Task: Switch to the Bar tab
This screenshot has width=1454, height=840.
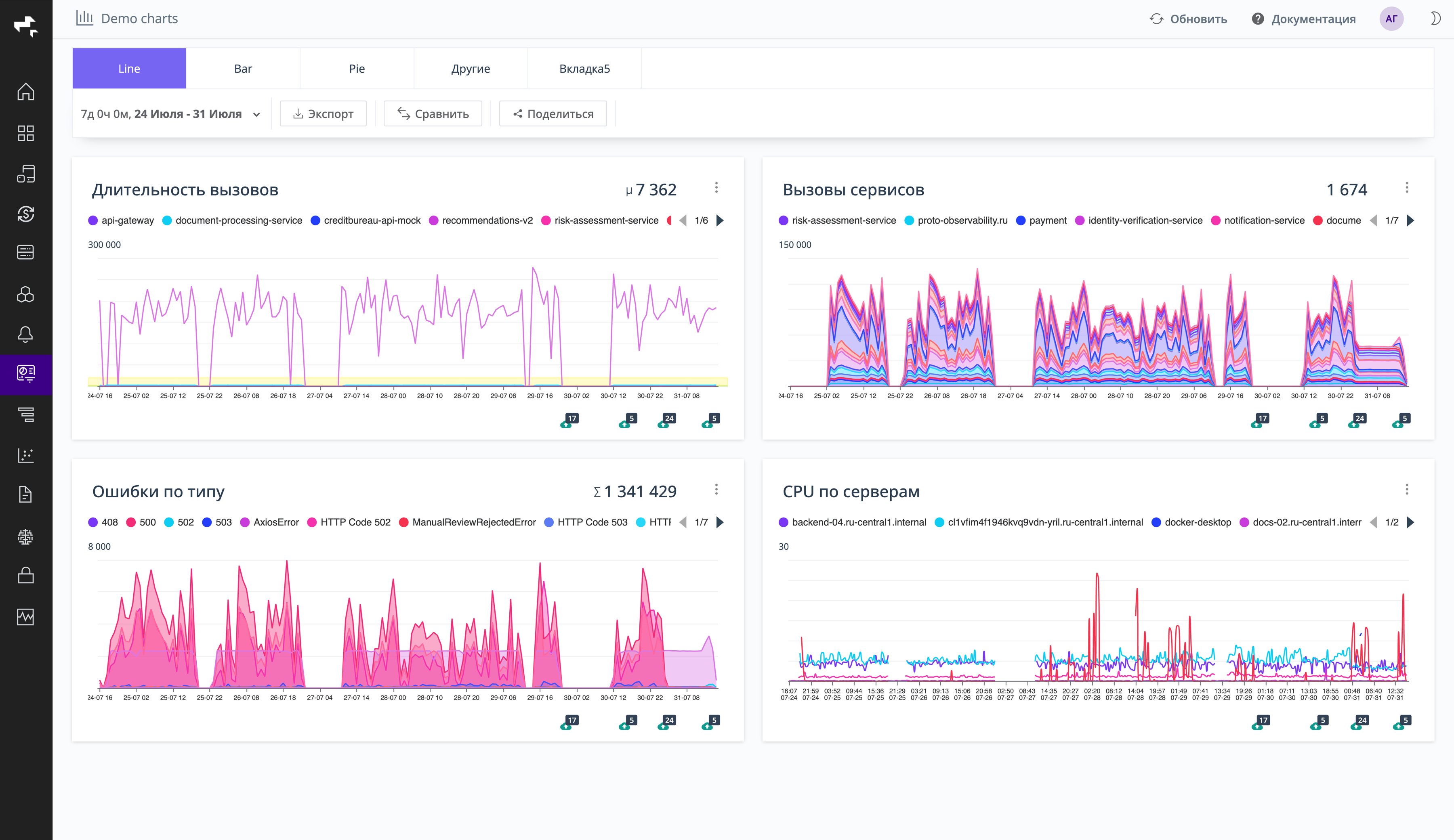Action: click(243, 69)
